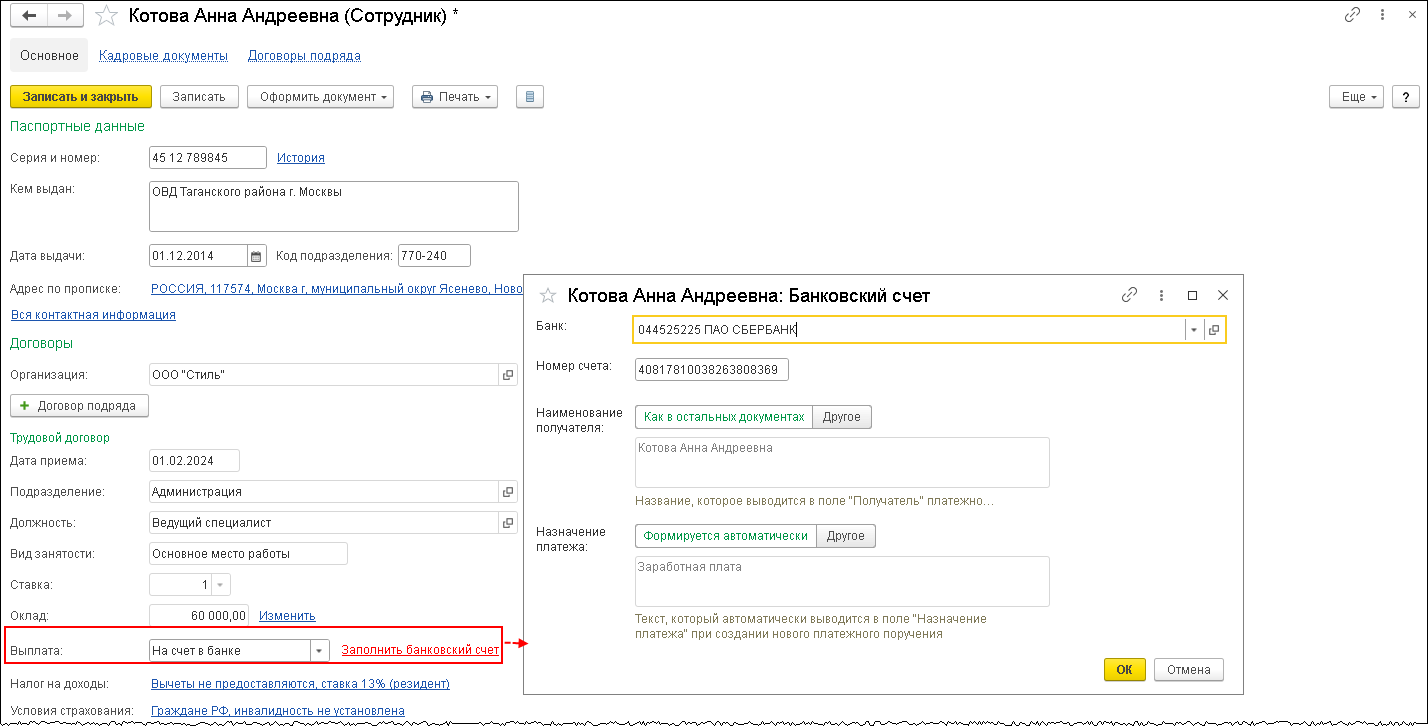This screenshot has height=727, width=1428.
Task: Open the report icon button next to Печать
Action: point(530,97)
